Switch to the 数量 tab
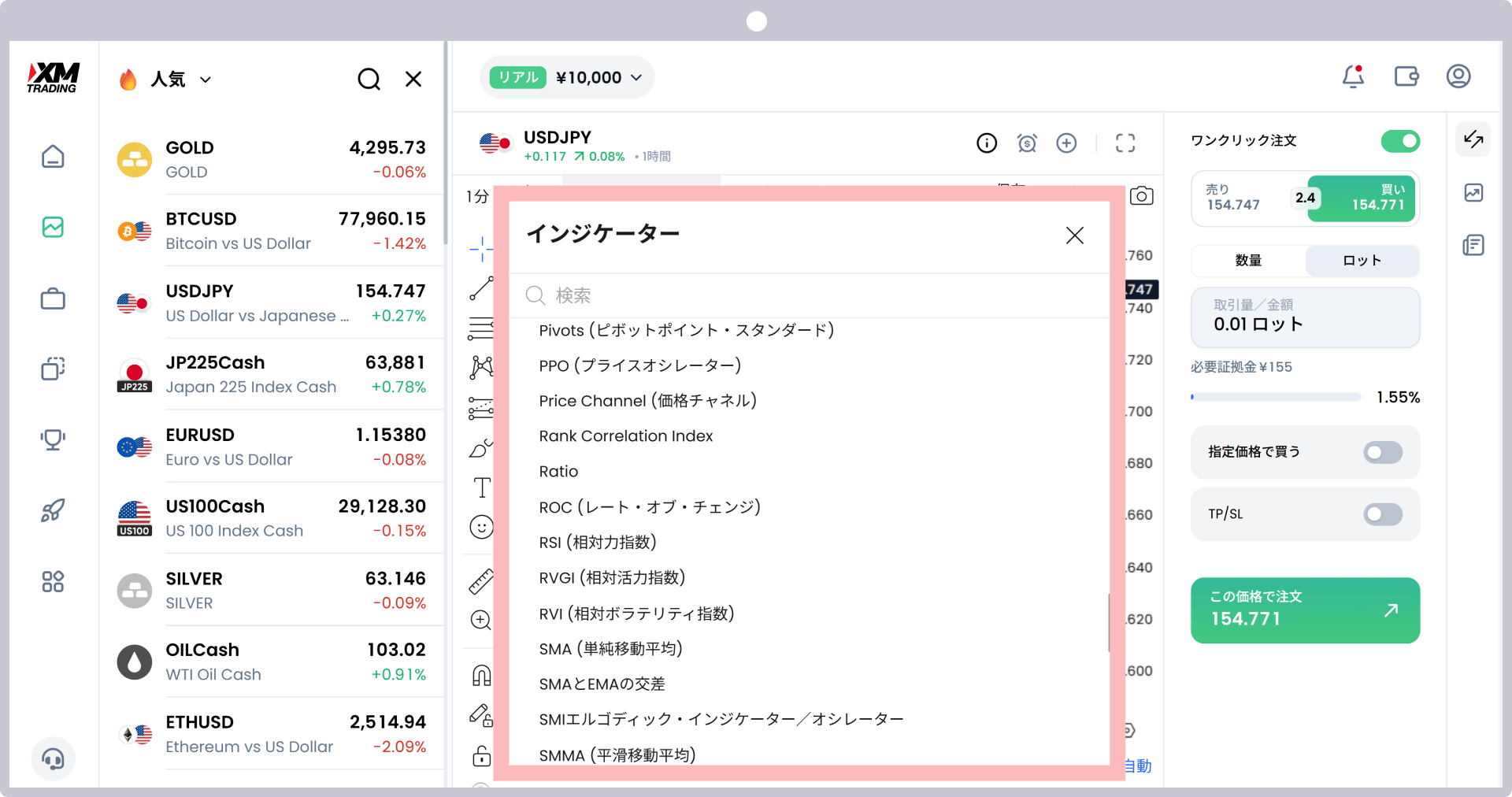 pyautogui.click(x=1248, y=261)
